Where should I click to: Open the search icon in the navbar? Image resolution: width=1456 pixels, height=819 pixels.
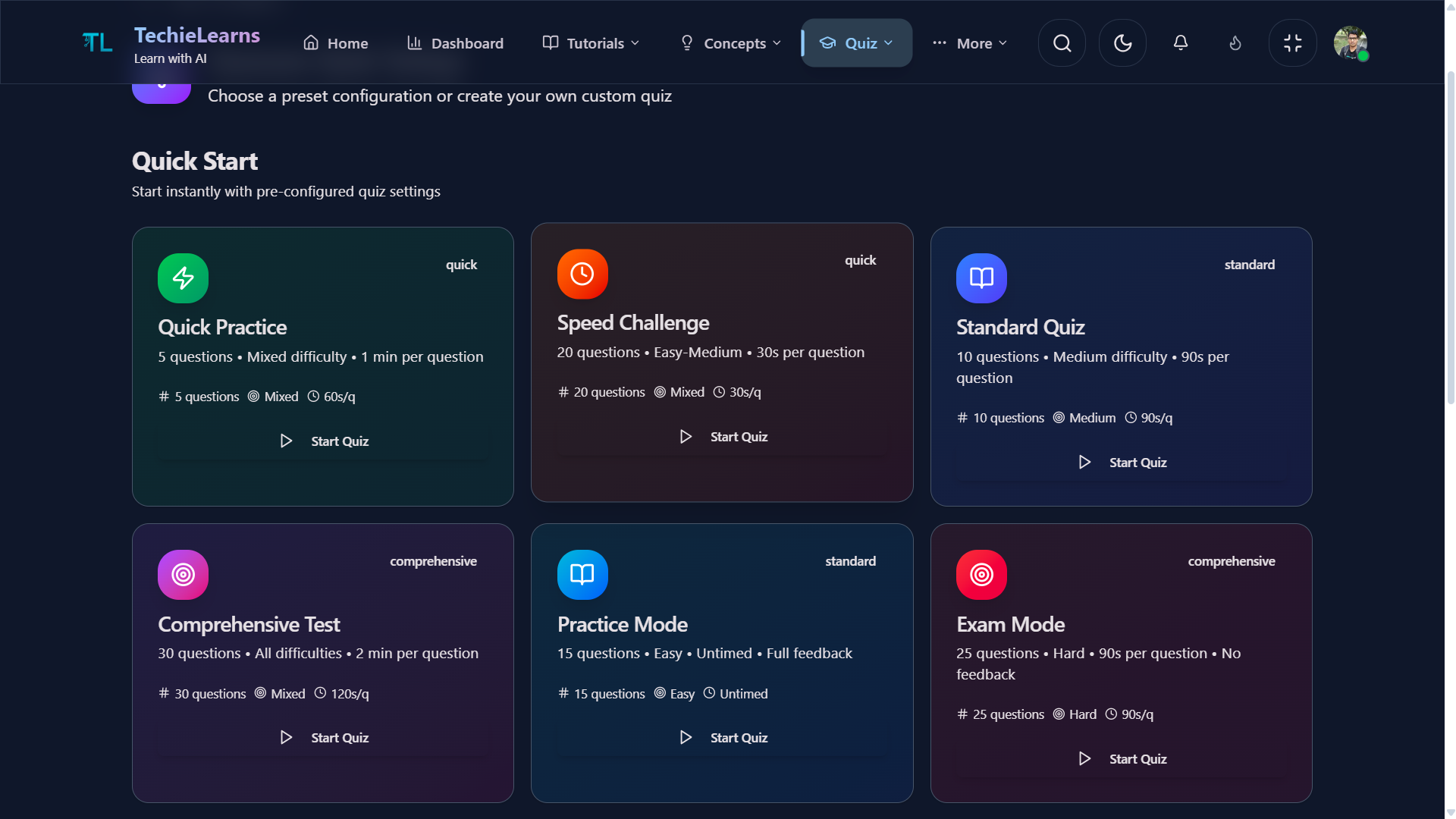click(x=1061, y=42)
